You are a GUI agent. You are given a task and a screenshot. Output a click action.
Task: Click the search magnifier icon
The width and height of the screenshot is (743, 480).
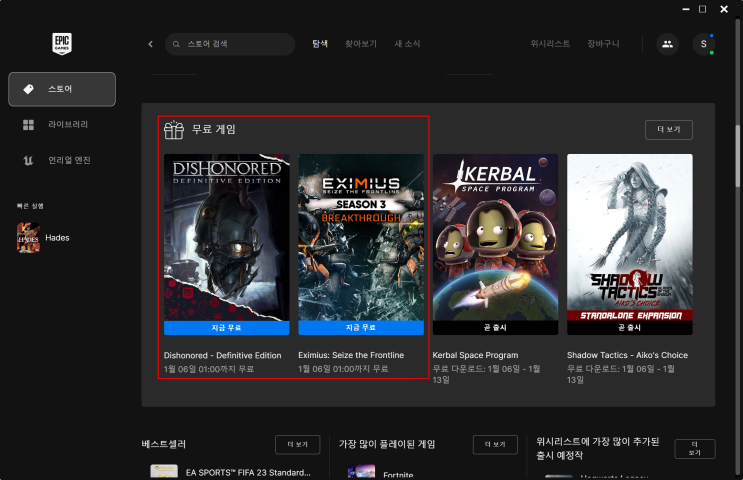(176, 44)
